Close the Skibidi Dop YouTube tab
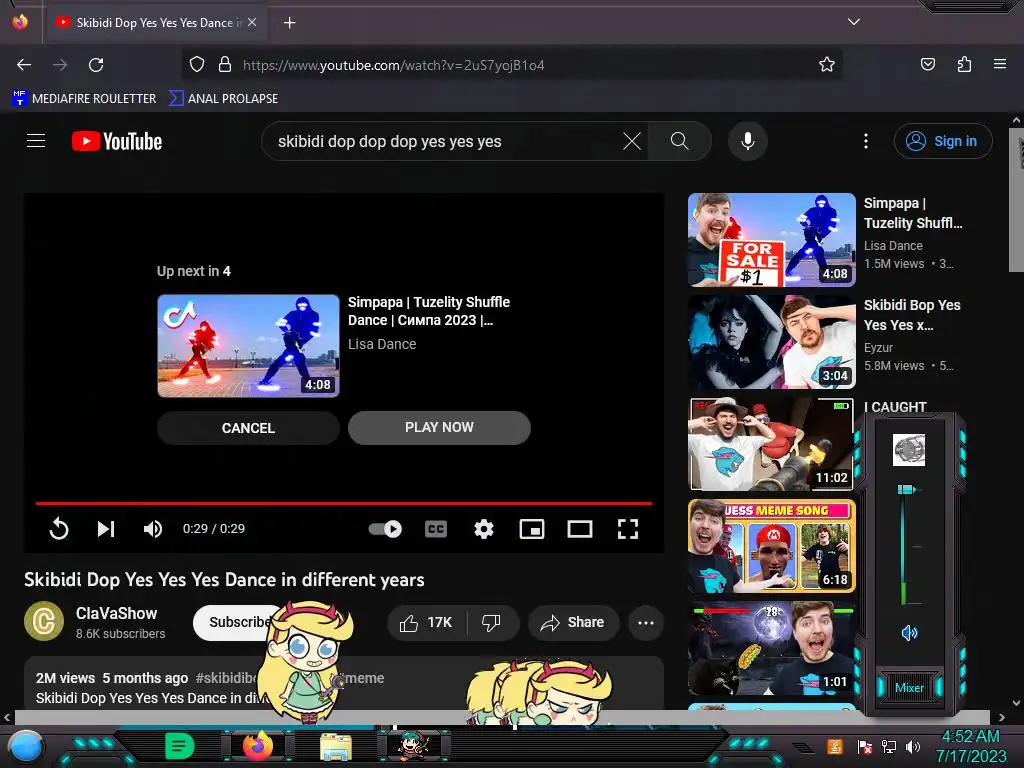Viewport: 1024px width, 768px height. pos(252,22)
